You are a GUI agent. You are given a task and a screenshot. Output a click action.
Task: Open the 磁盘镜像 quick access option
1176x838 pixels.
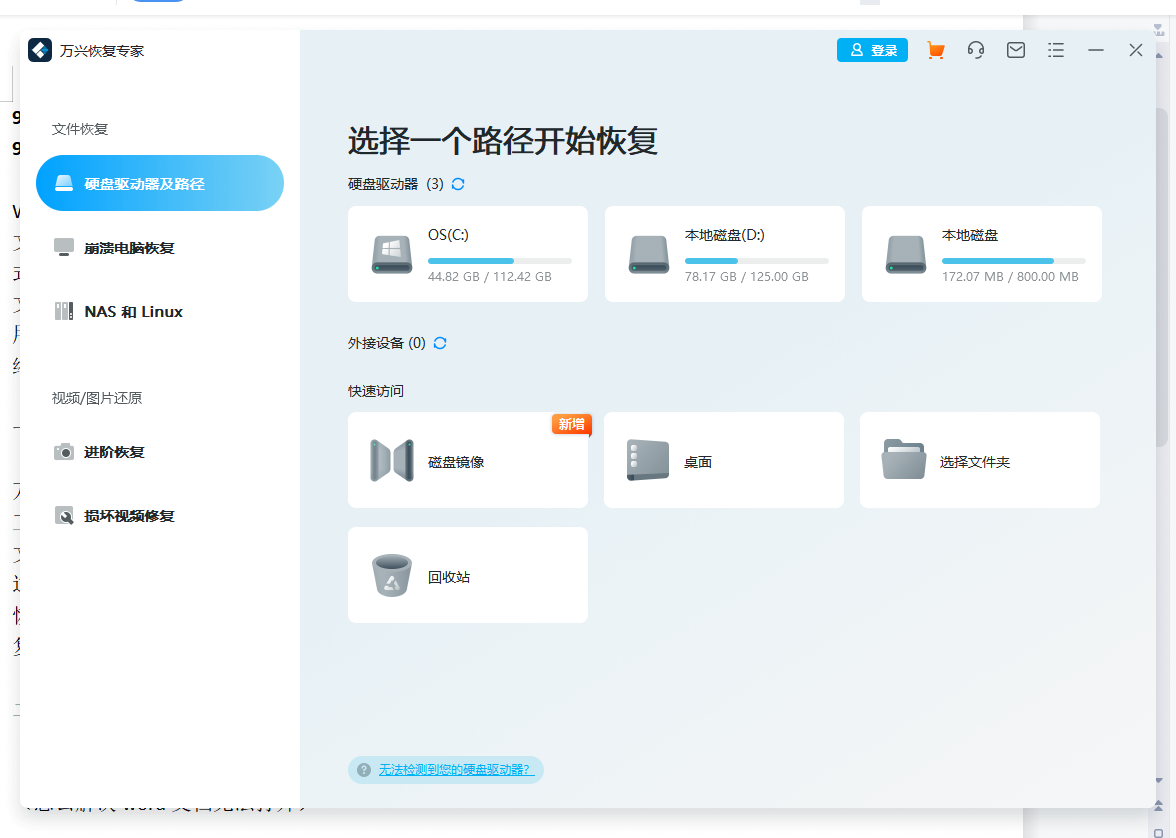(x=467, y=459)
